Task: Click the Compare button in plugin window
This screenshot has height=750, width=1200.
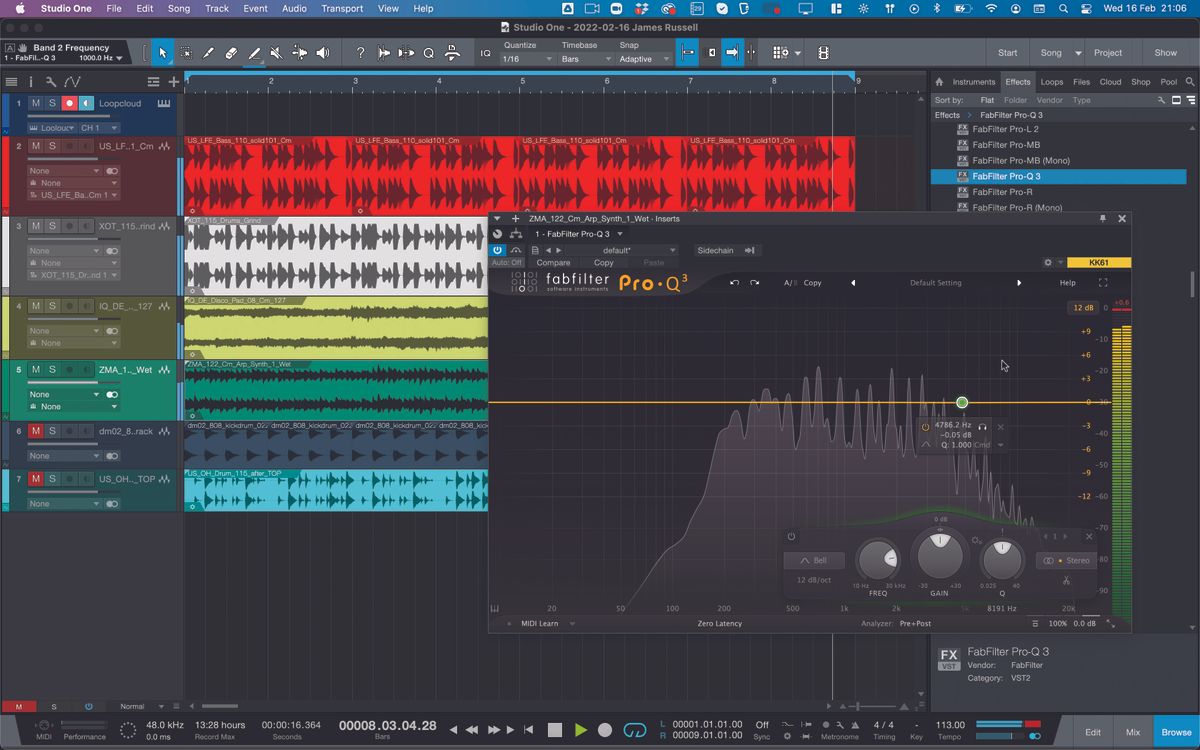Action: 553,263
